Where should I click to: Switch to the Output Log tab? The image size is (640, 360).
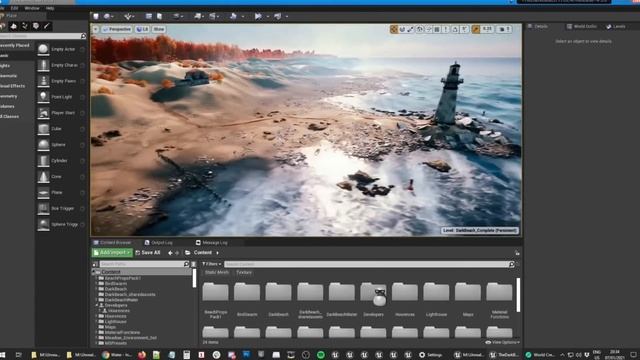coord(159,242)
